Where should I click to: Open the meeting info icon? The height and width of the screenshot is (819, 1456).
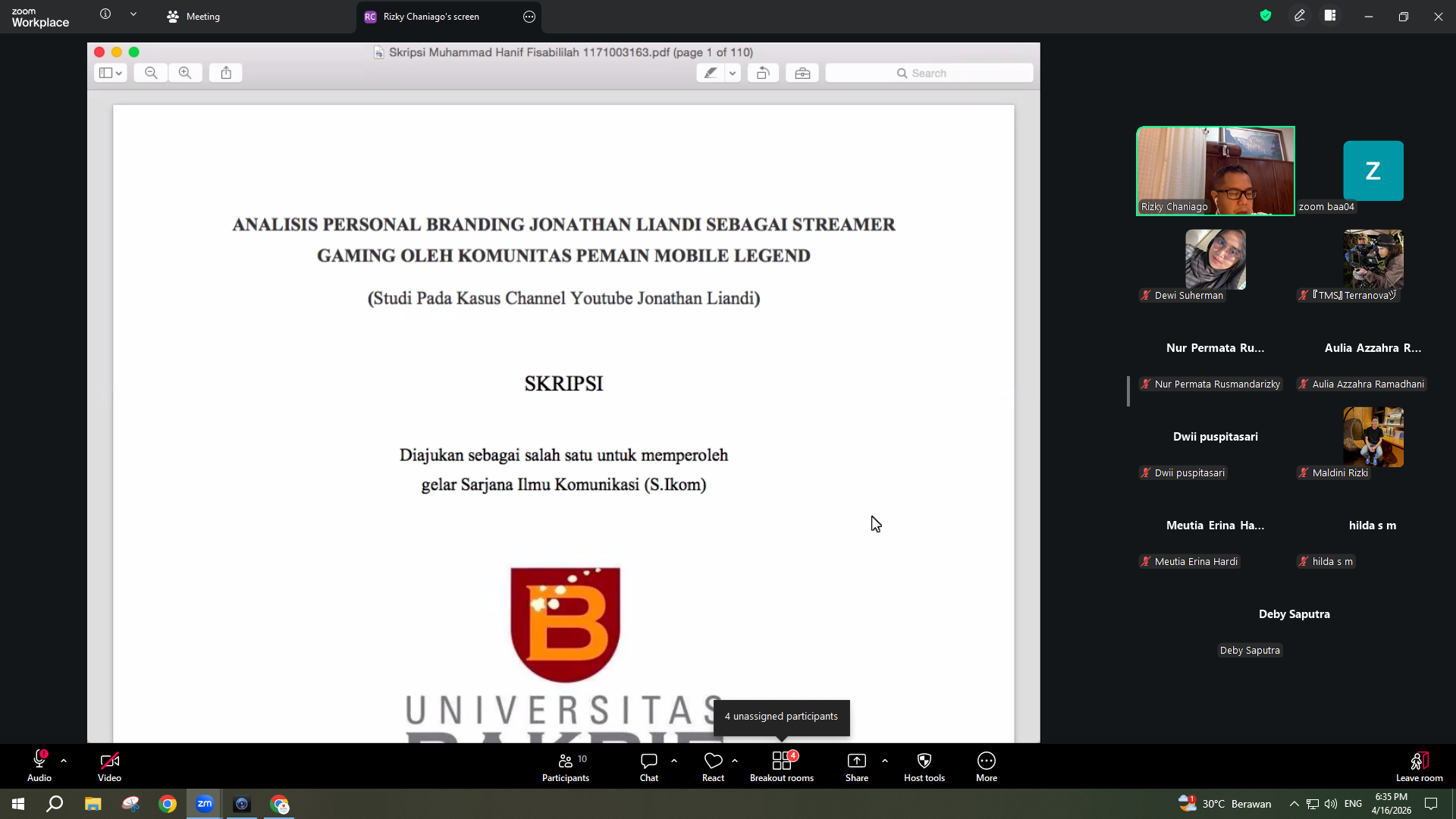[x=105, y=14]
